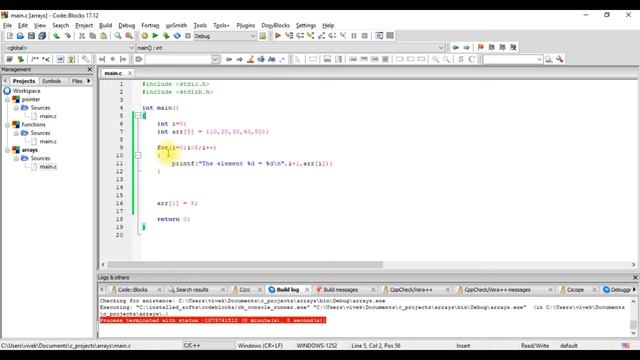Collapse the functions project tree node
The height and width of the screenshot is (360, 640).
(7, 125)
